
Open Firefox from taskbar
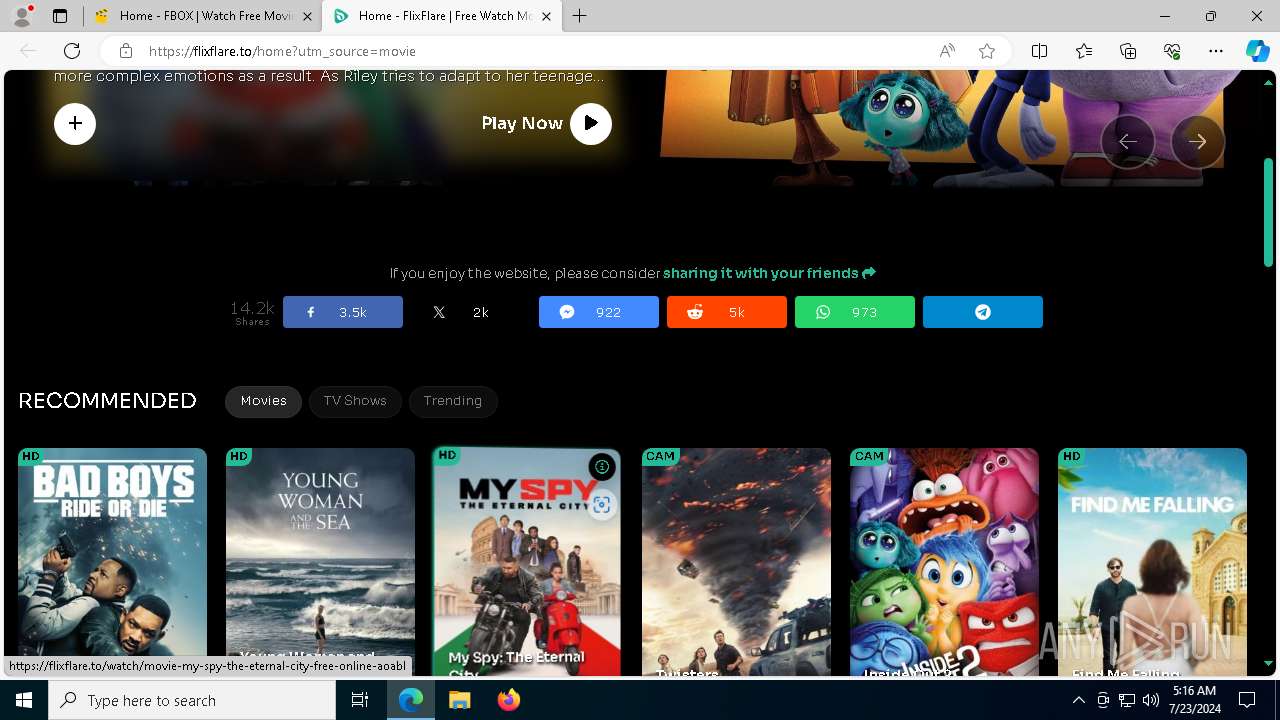[508, 700]
